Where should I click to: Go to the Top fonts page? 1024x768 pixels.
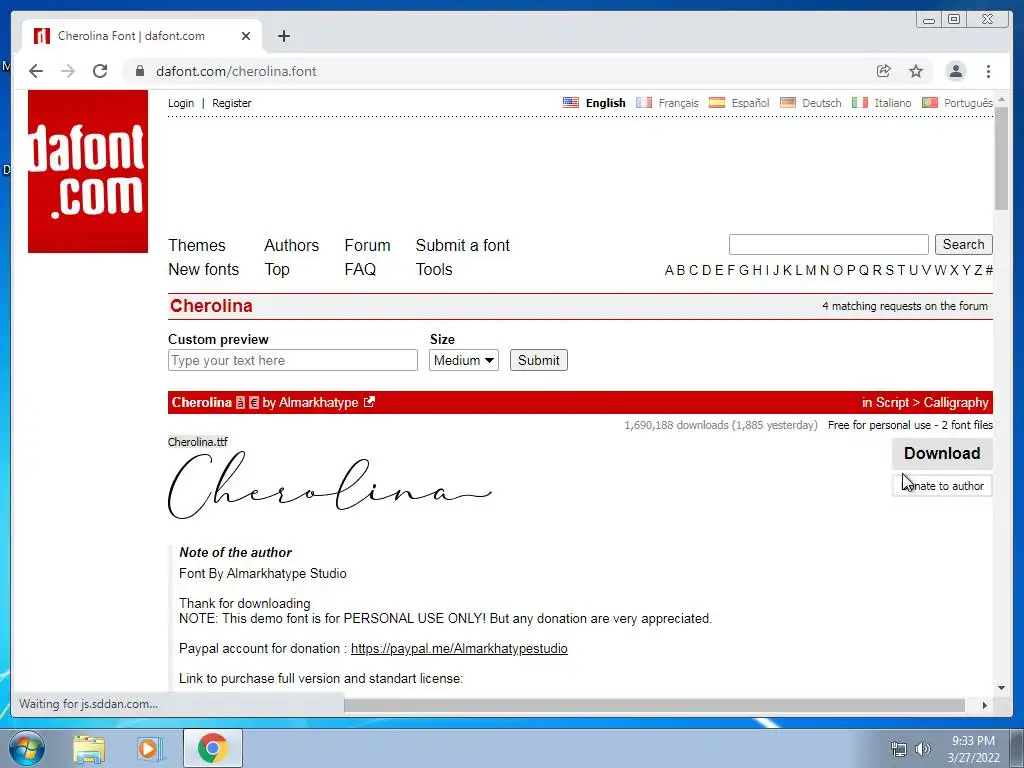click(x=277, y=270)
